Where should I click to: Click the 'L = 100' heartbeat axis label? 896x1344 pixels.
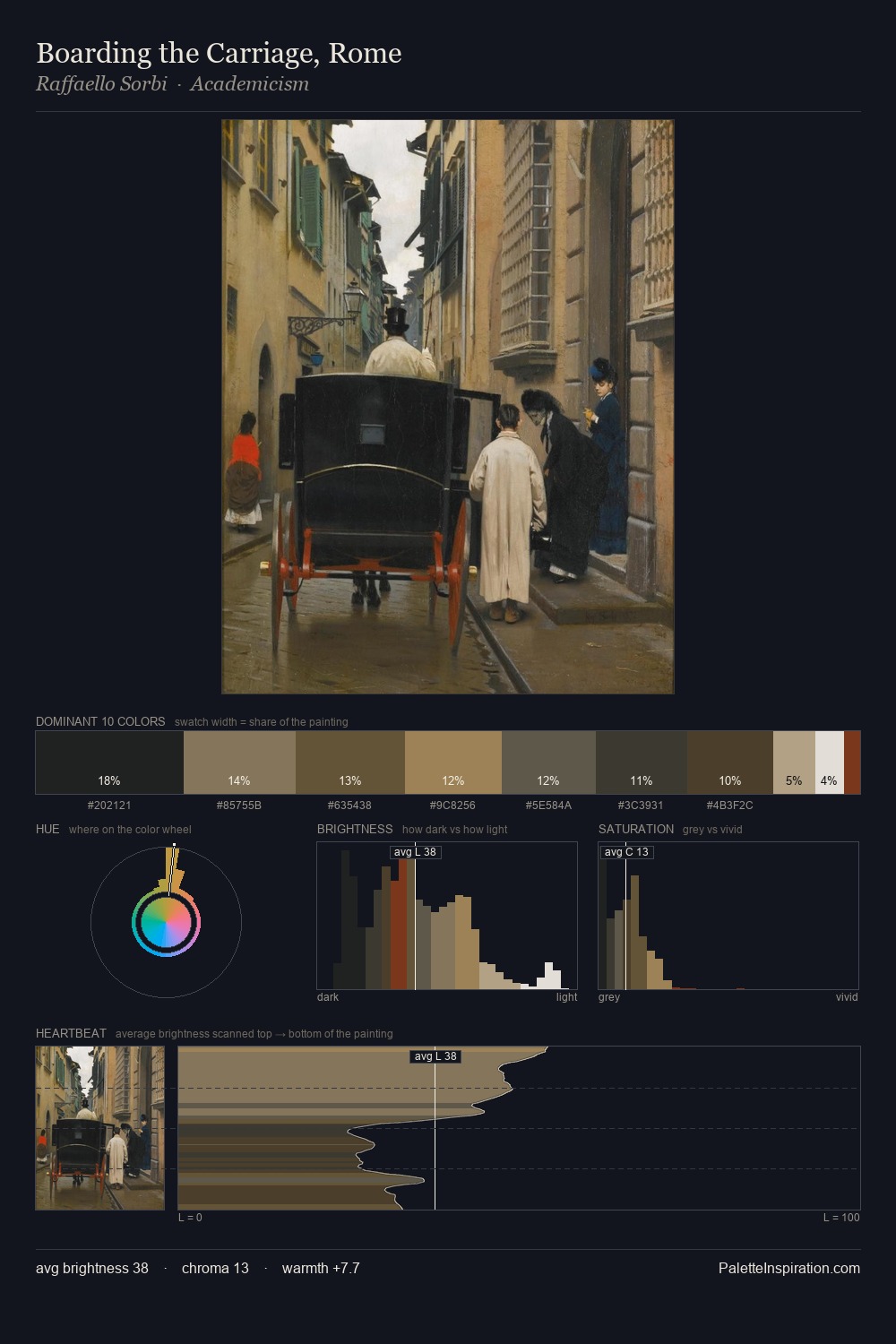pos(841,1218)
